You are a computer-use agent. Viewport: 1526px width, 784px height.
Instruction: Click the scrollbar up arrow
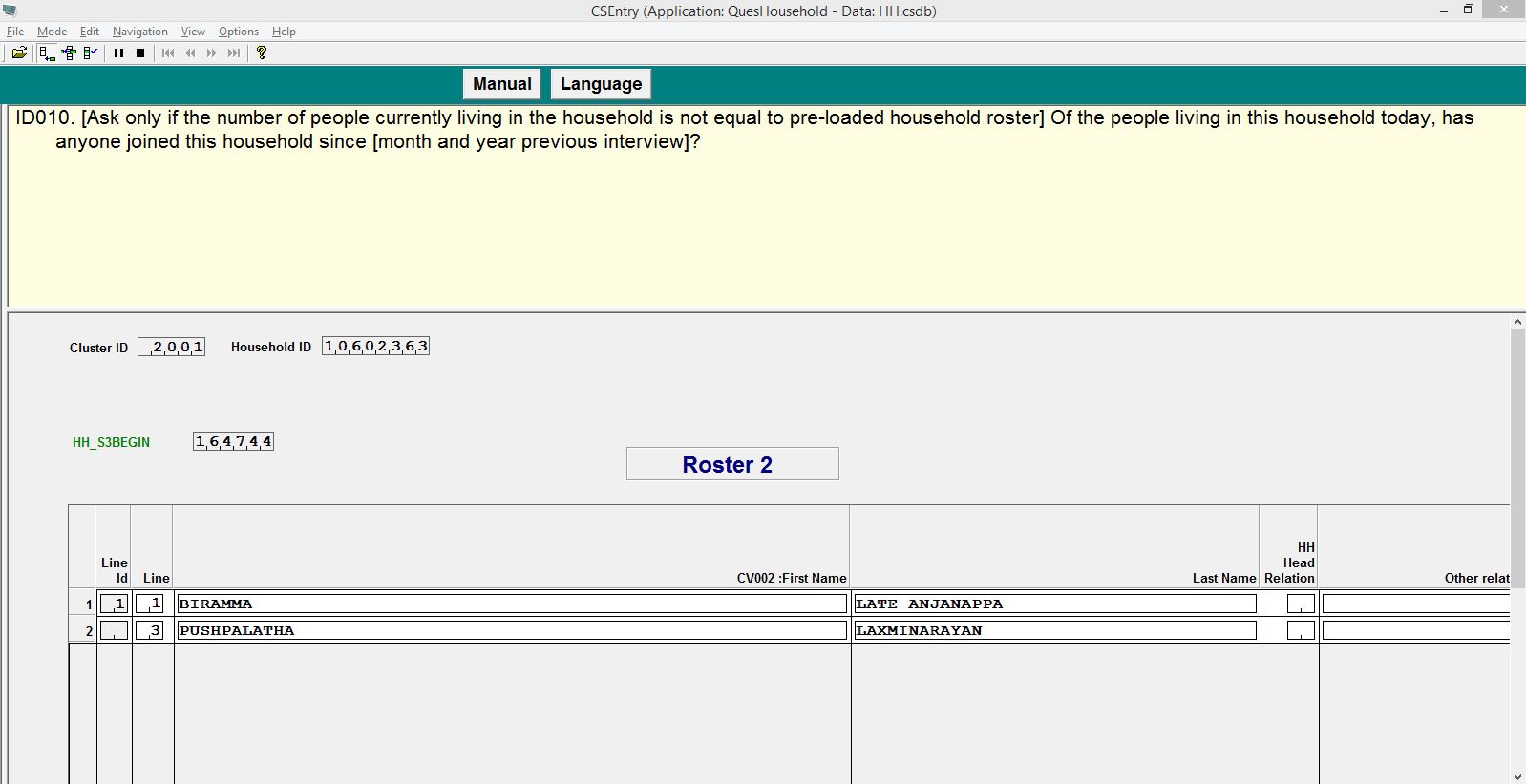pyautogui.click(x=1517, y=323)
